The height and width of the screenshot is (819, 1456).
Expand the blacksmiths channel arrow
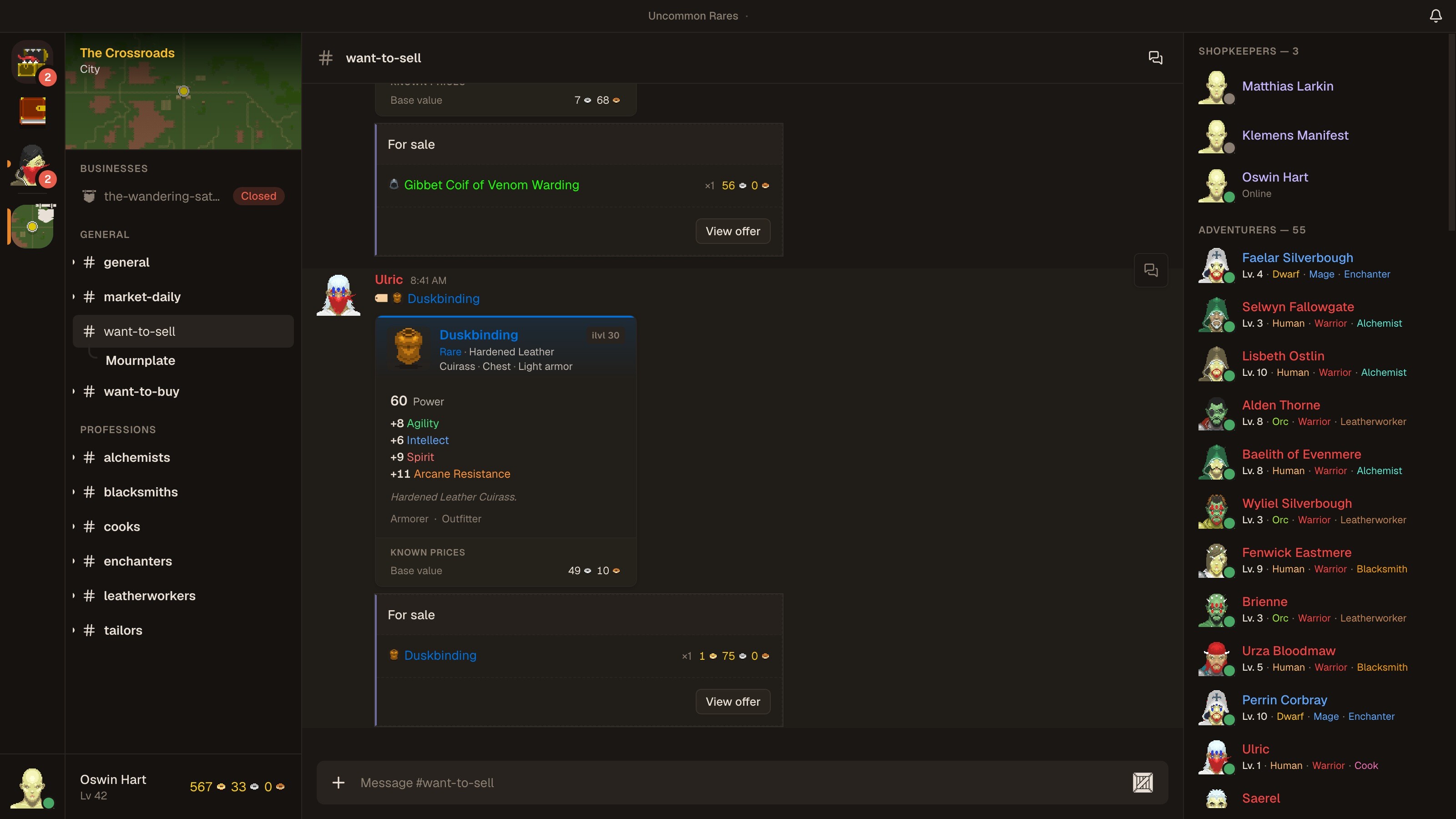(73, 492)
